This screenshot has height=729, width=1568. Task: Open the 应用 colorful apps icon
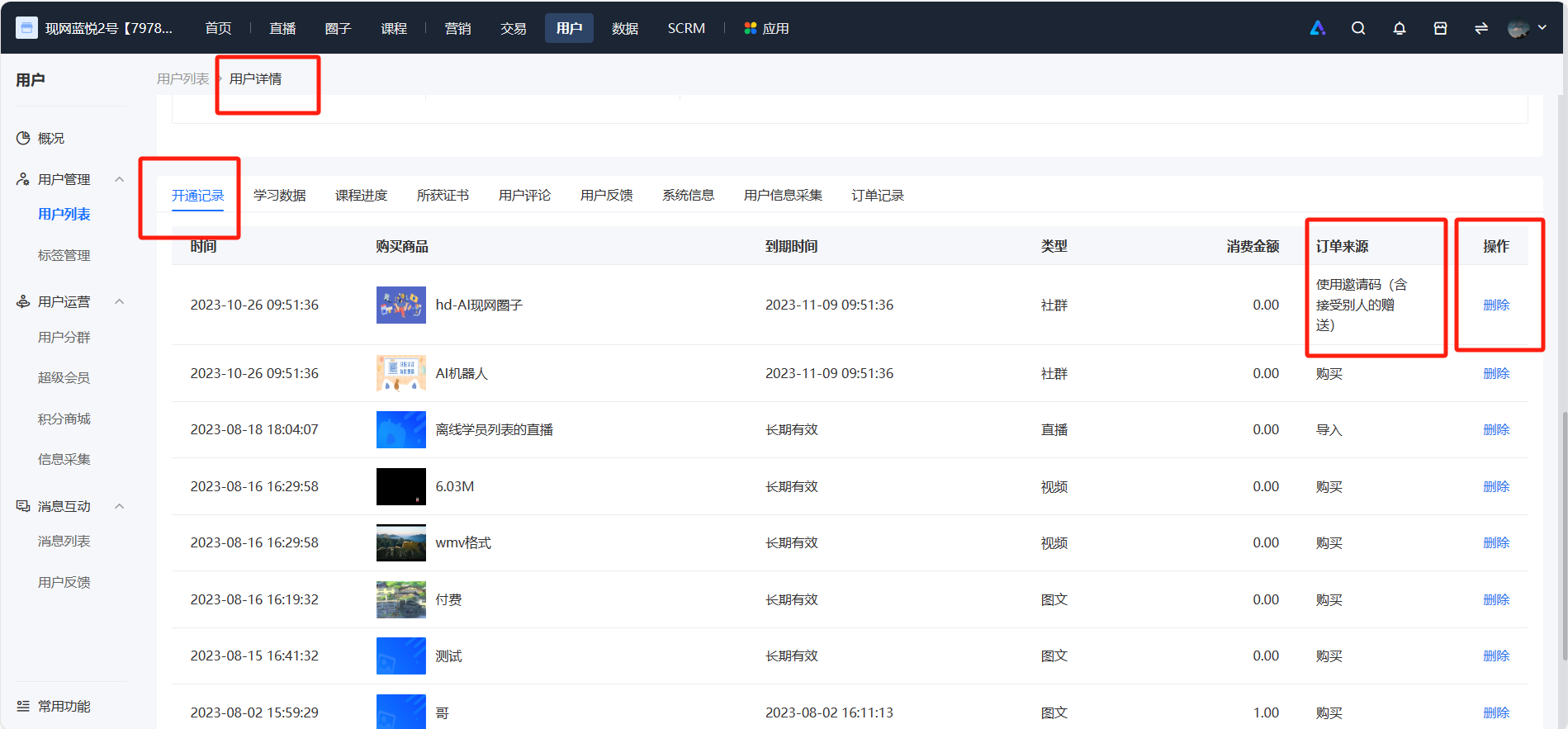750,28
